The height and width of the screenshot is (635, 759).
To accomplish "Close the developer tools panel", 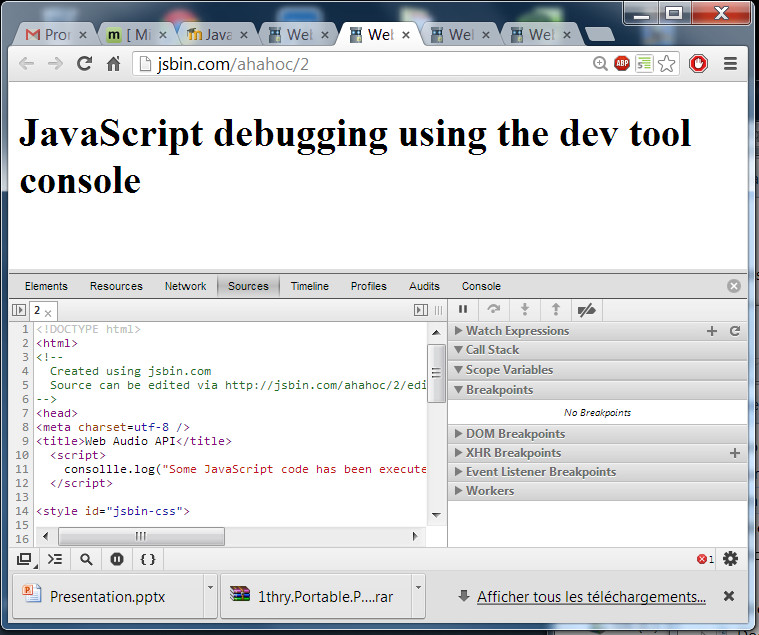I will (734, 286).
